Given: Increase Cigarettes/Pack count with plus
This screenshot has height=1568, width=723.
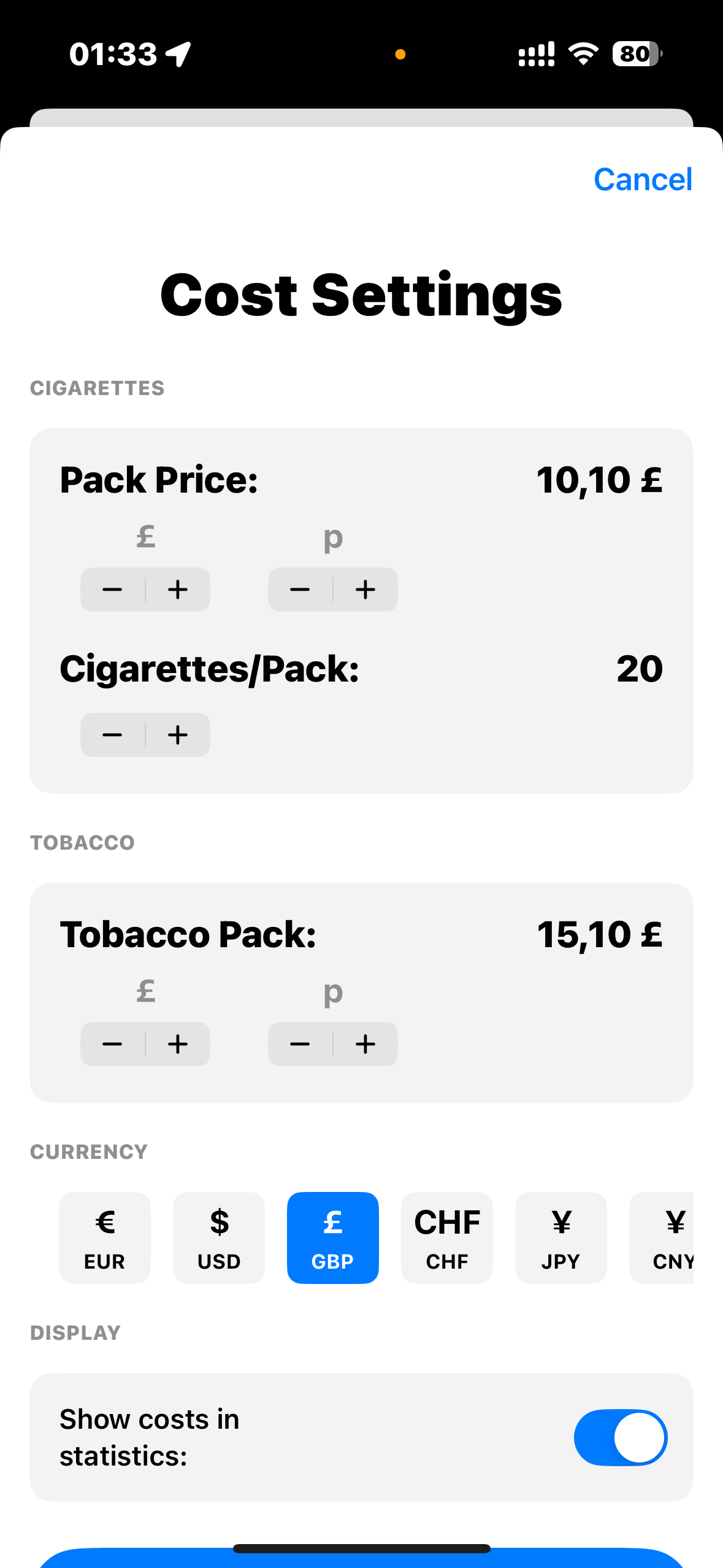Looking at the screenshot, I should point(178,735).
